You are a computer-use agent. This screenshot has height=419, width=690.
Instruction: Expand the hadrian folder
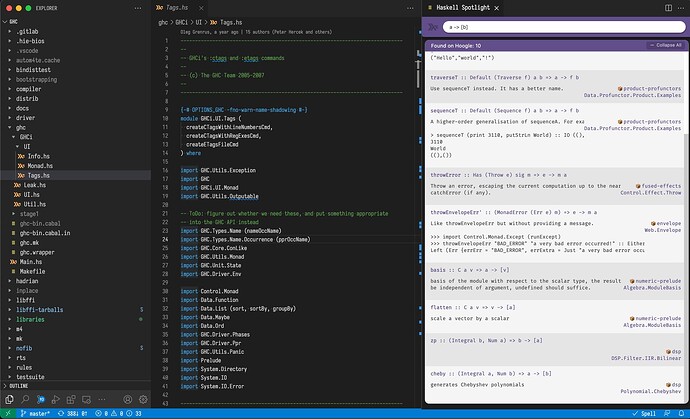[x=27, y=281]
